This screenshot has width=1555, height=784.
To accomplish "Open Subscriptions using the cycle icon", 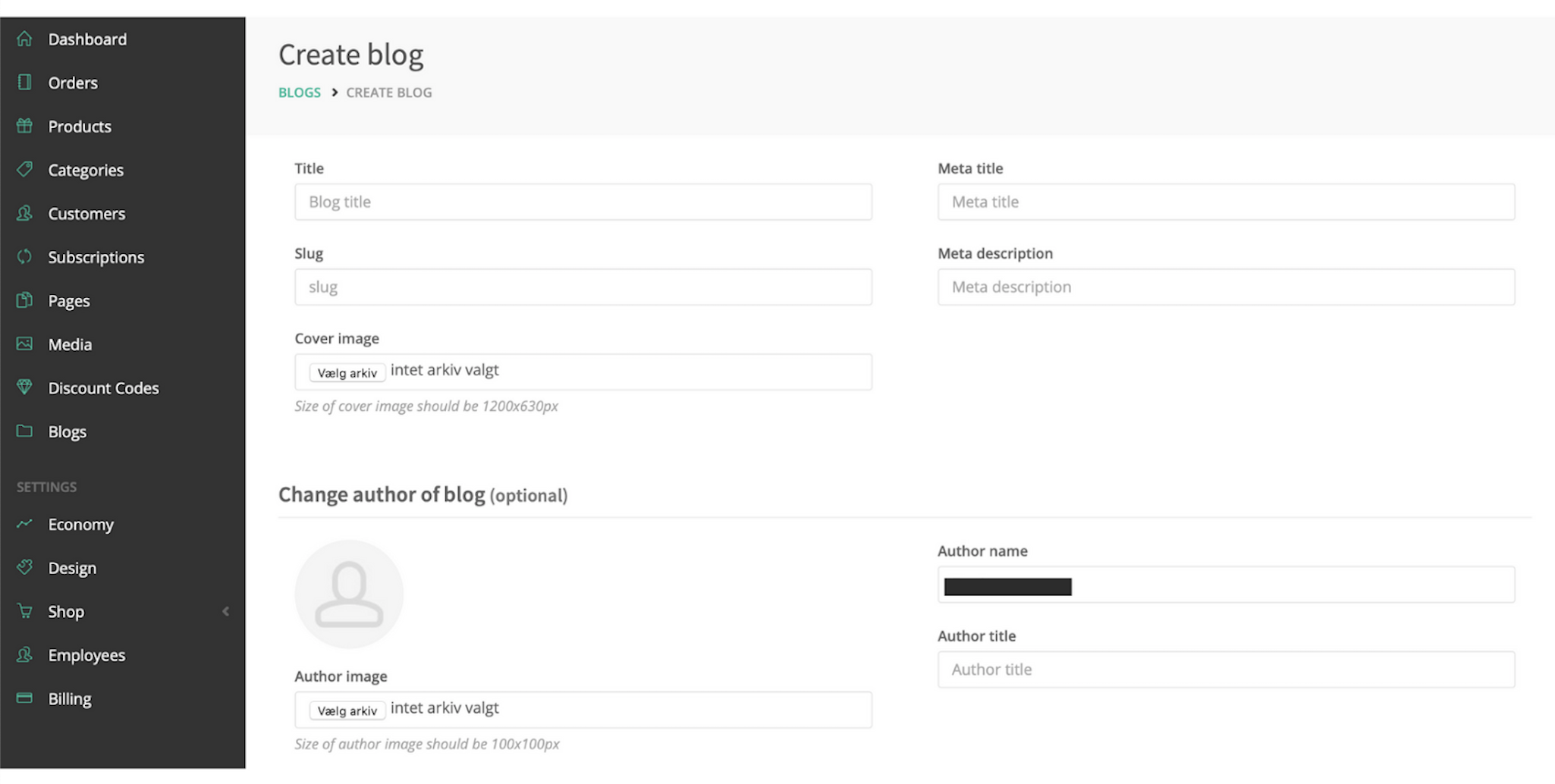I will pos(24,256).
